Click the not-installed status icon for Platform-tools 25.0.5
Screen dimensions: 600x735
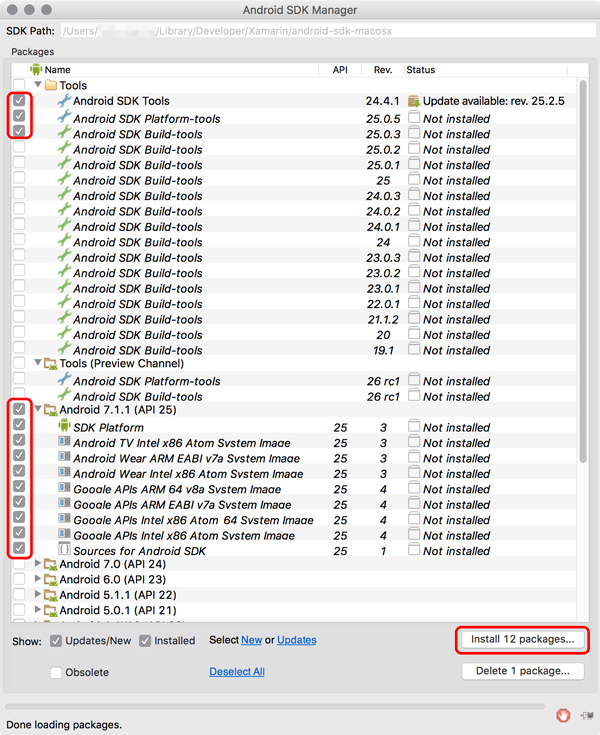[414, 117]
